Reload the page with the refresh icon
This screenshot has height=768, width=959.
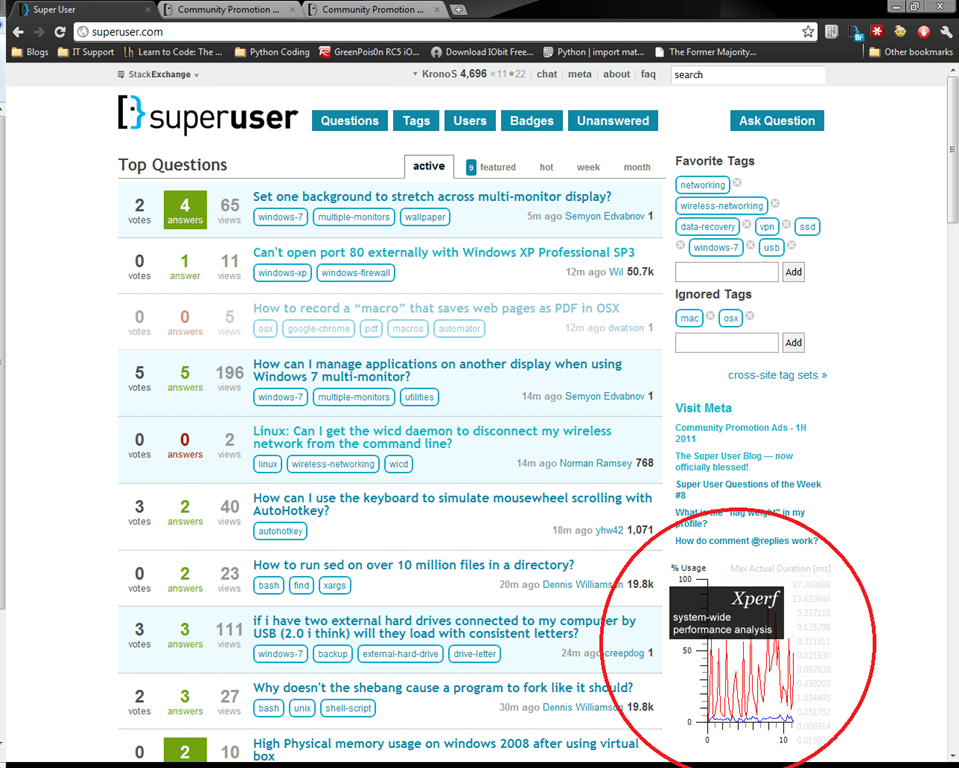click(x=59, y=32)
